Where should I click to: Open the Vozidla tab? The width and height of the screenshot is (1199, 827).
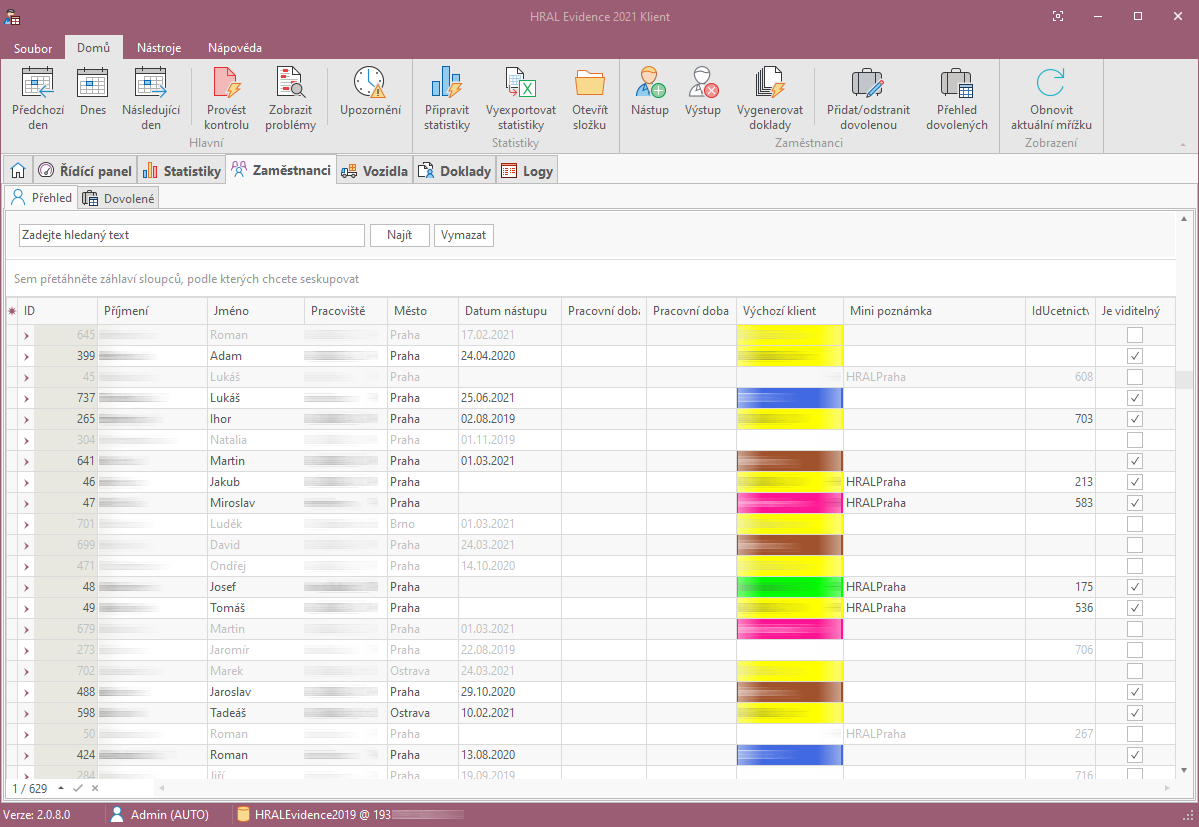point(375,170)
